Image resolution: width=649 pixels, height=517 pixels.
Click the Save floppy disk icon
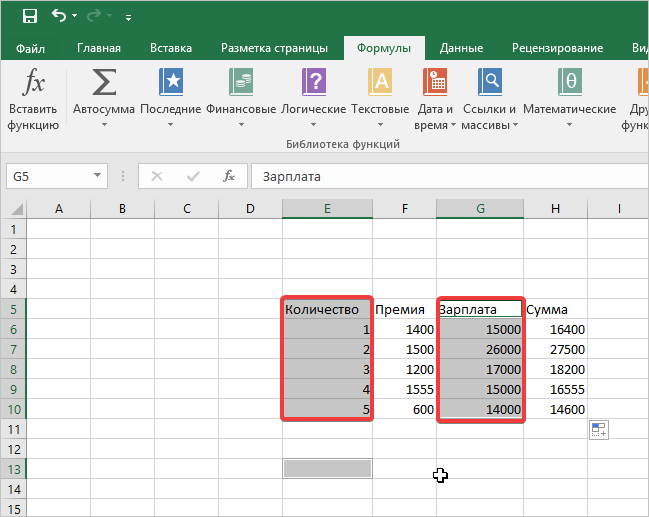30,16
